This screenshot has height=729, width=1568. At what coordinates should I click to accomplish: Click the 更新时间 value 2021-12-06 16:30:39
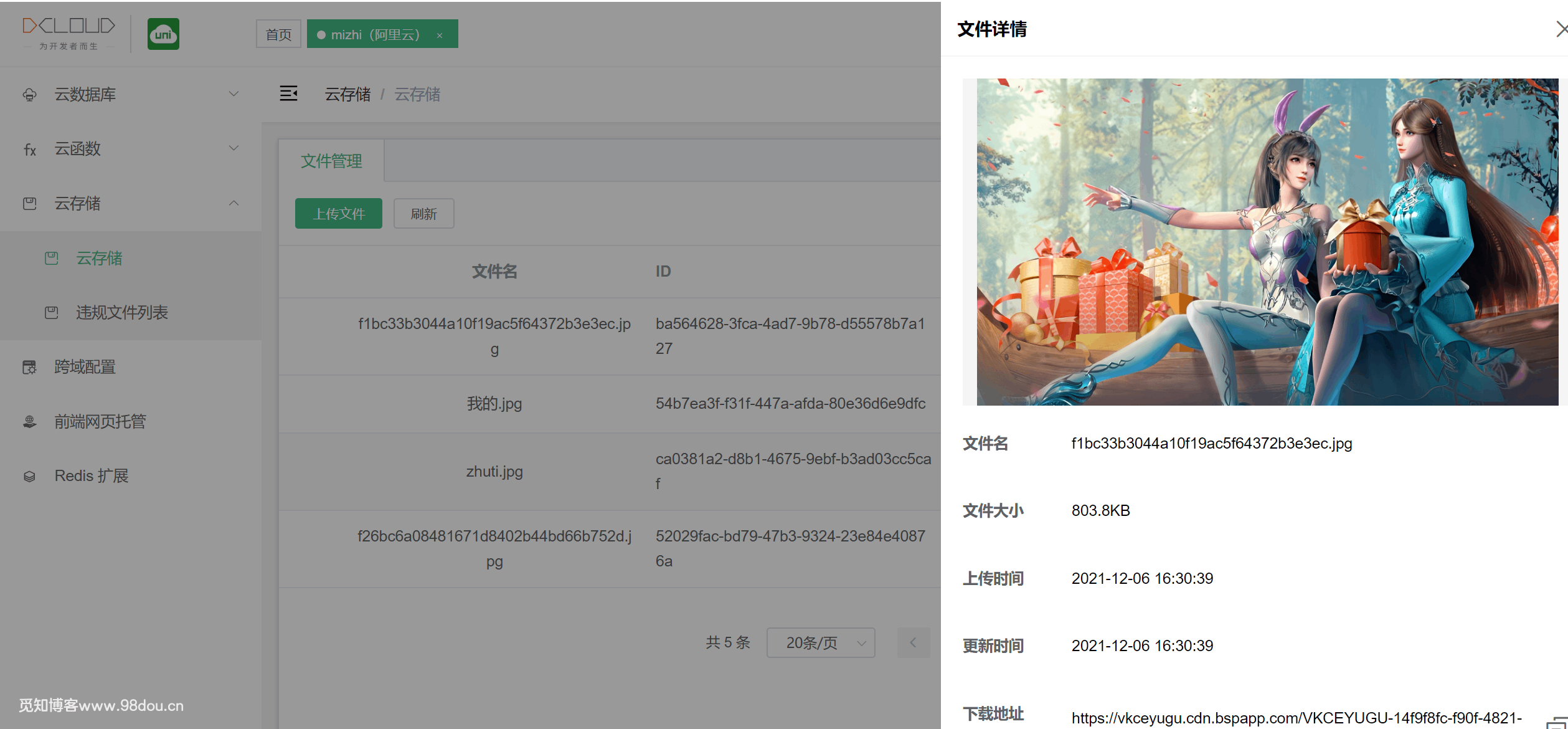click(1142, 646)
